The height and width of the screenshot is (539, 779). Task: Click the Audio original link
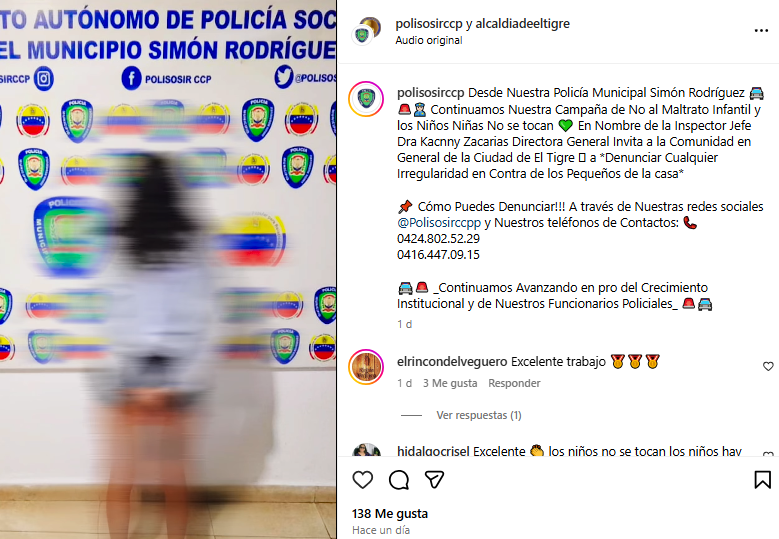429,40
